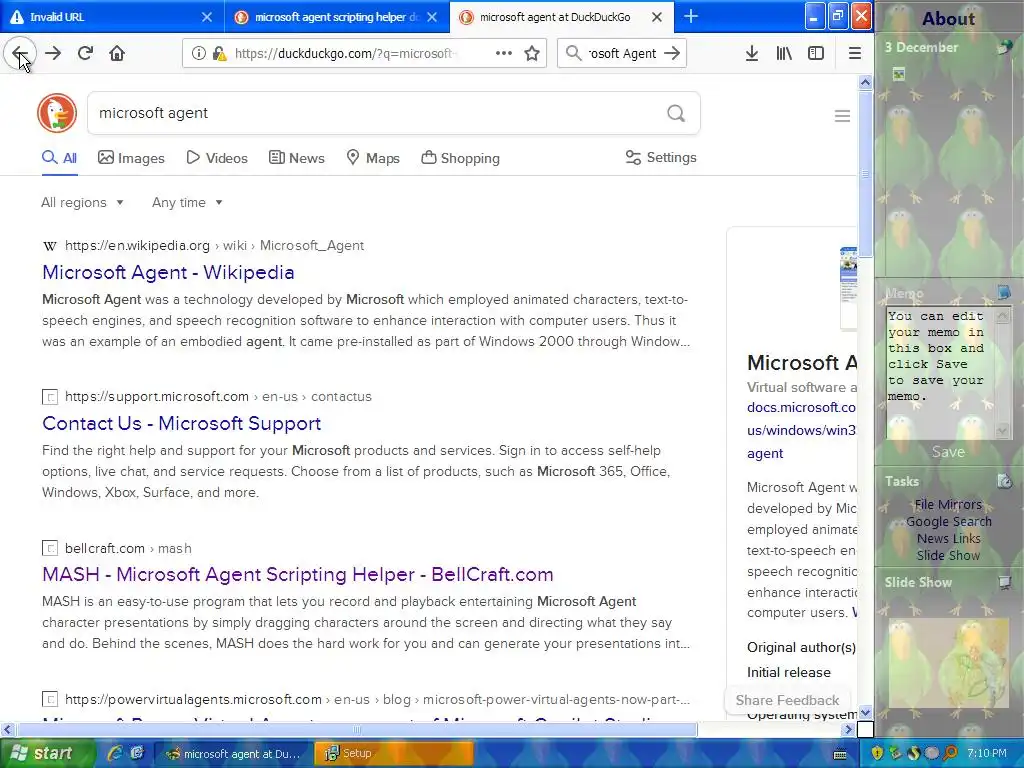Expand the Any time filter dropdown

(x=187, y=202)
